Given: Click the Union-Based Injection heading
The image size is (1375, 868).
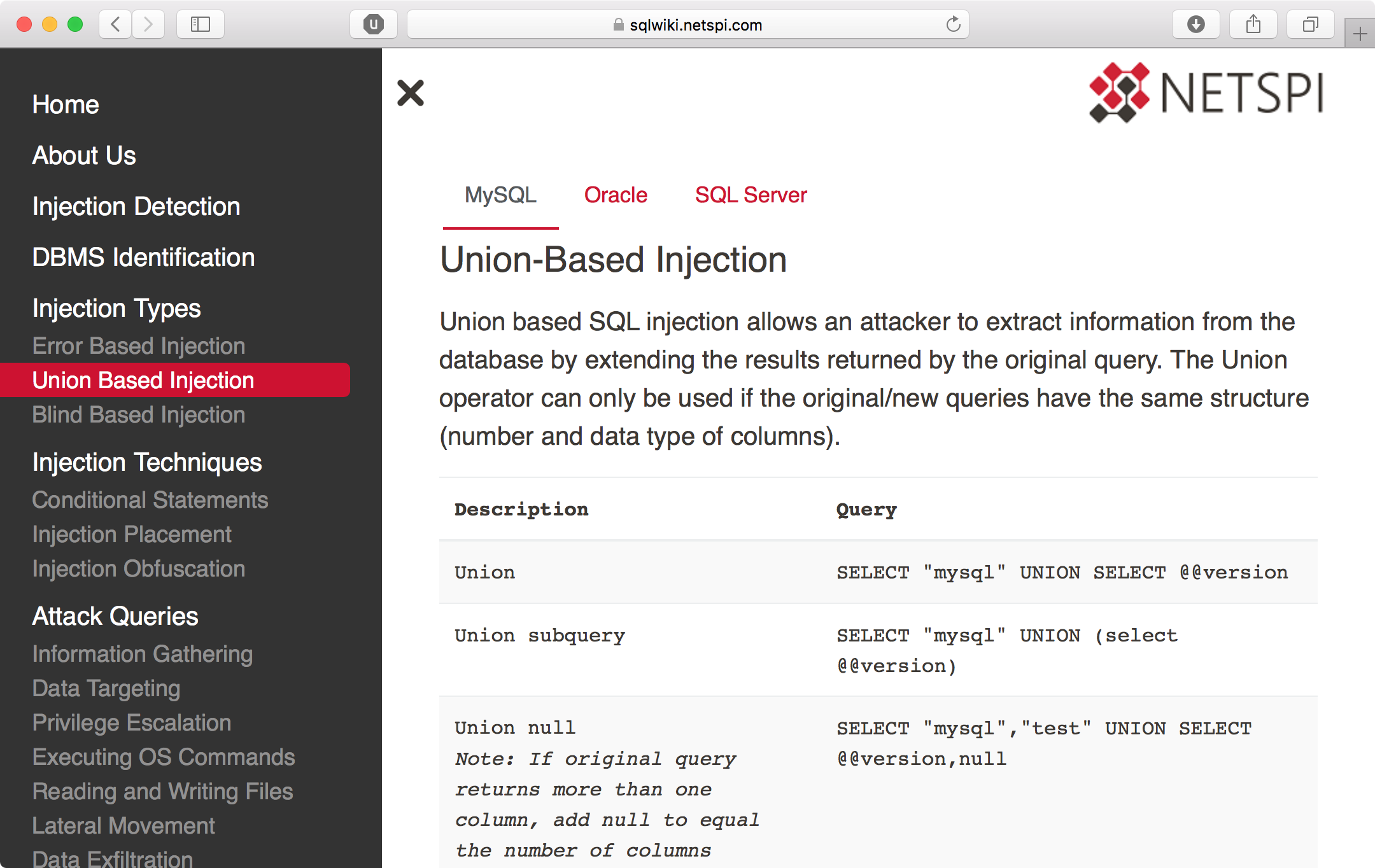Looking at the screenshot, I should pos(613,260).
